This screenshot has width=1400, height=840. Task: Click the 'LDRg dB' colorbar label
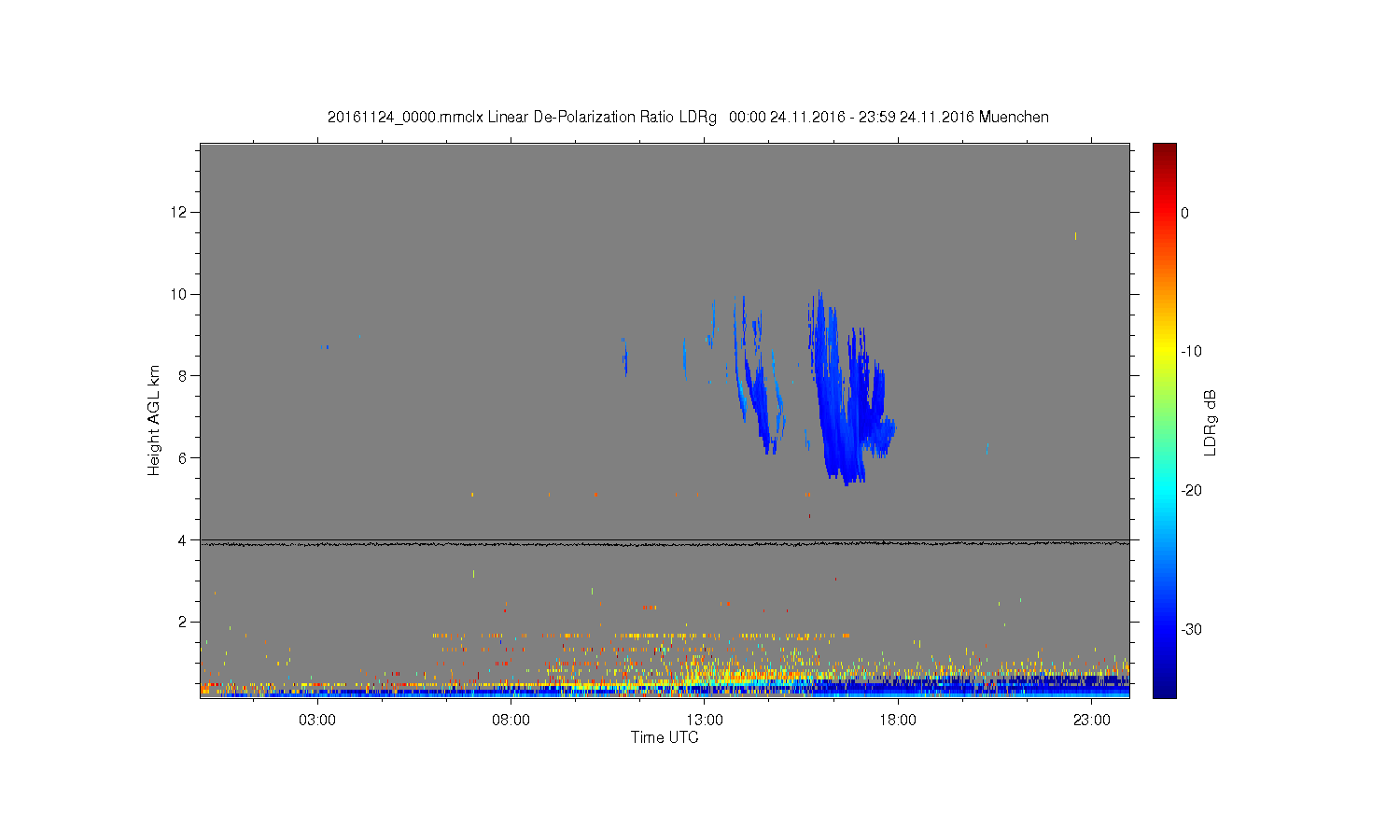[1211, 422]
